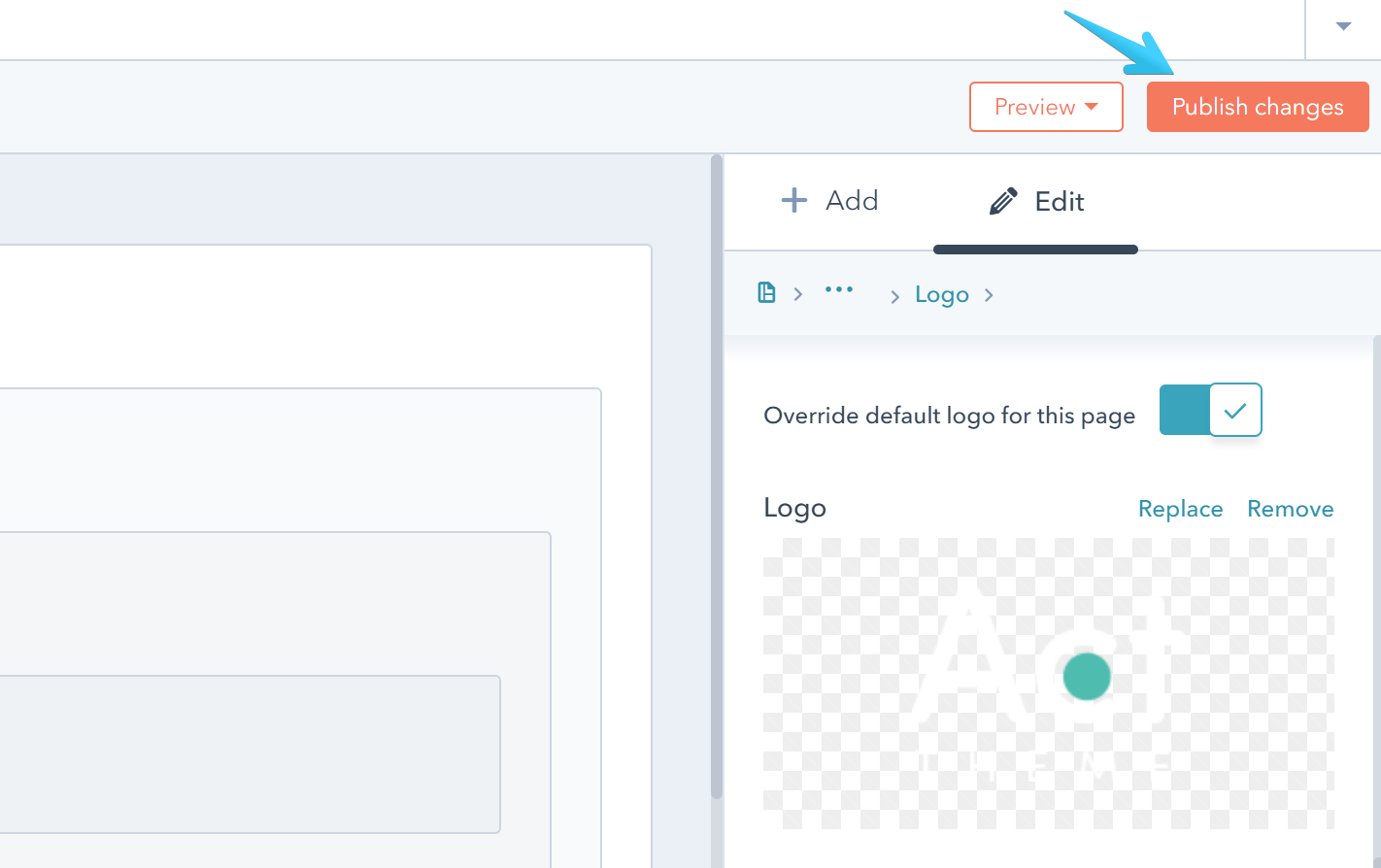This screenshot has width=1381, height=868.
Task: Click the page canvas vertical scrollbar
Action: pyautogui.click(x=717, y=476)
